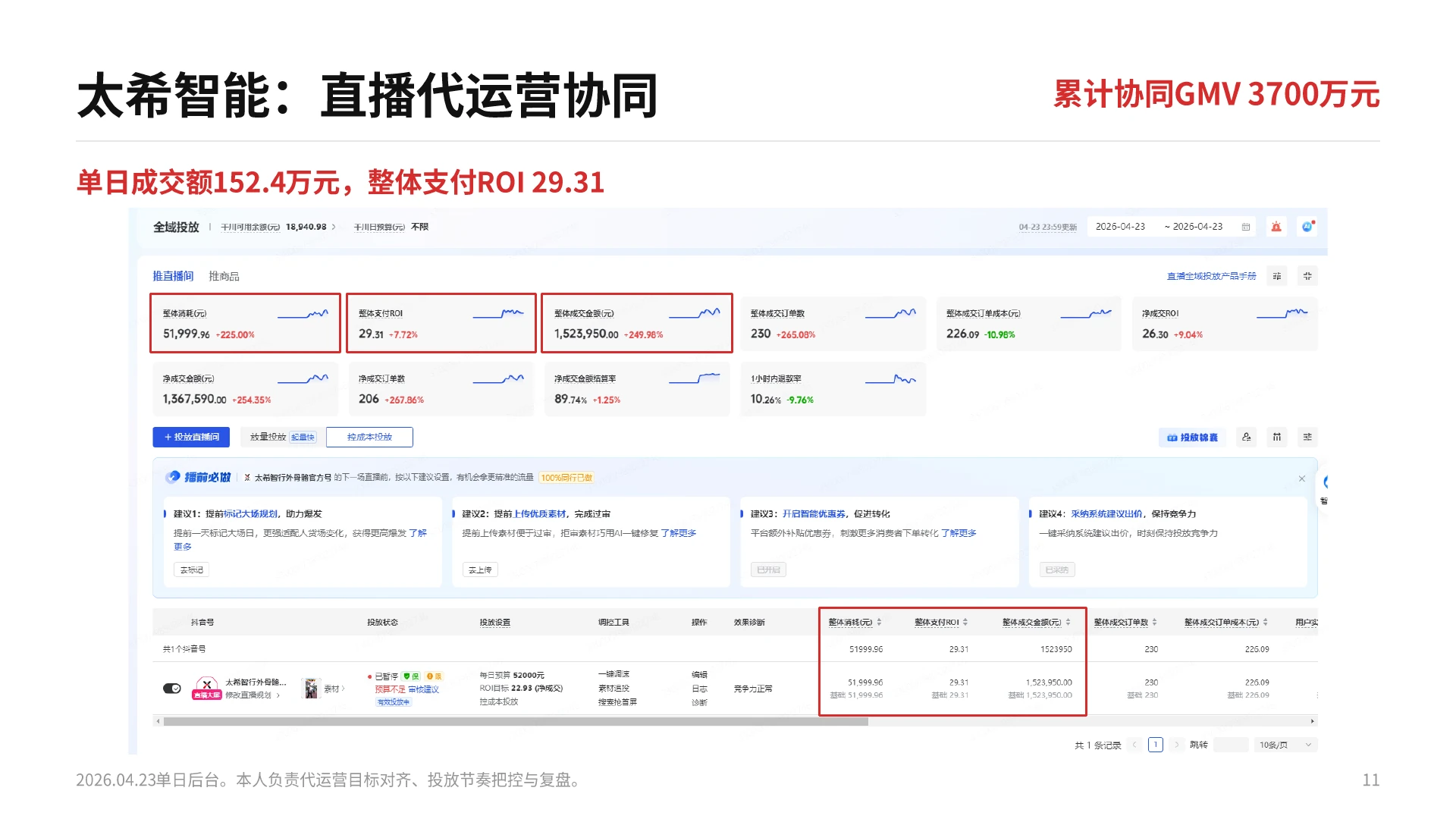Open 直播全域投放产品手册 link
This screenshot has width=1456, height=819.
(x=1211, y=276)
